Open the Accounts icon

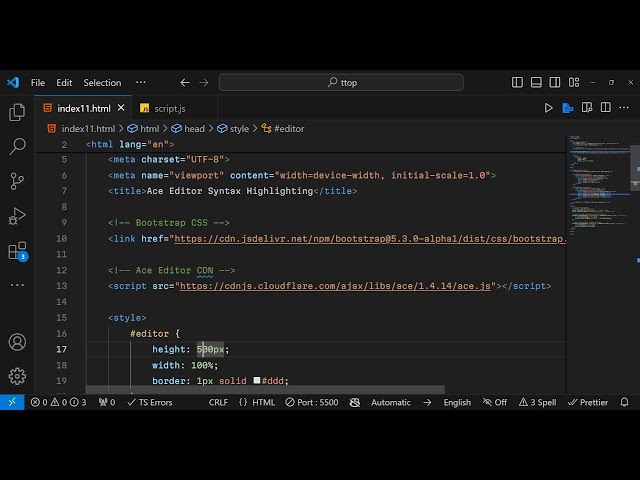17,342
